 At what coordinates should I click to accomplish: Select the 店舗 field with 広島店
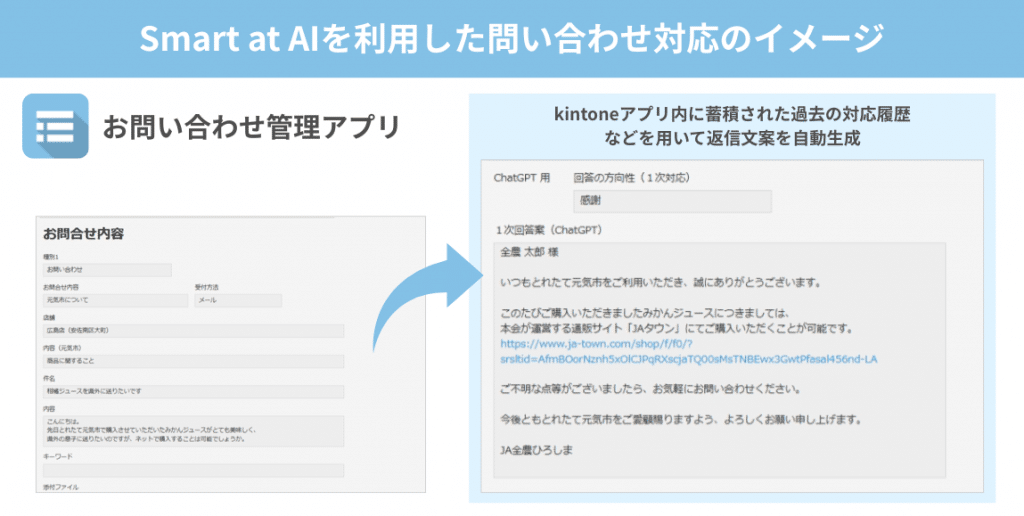[193, 331]
